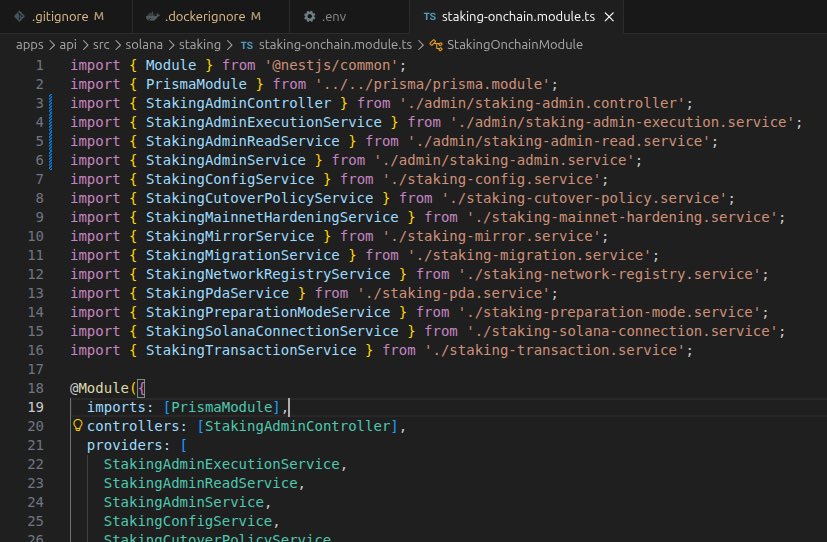Image resolution: width=827 pixels, height=542 pixels.
Task: Click the Docker whale icon on .dockerignore tab
Action: (152, 16)
